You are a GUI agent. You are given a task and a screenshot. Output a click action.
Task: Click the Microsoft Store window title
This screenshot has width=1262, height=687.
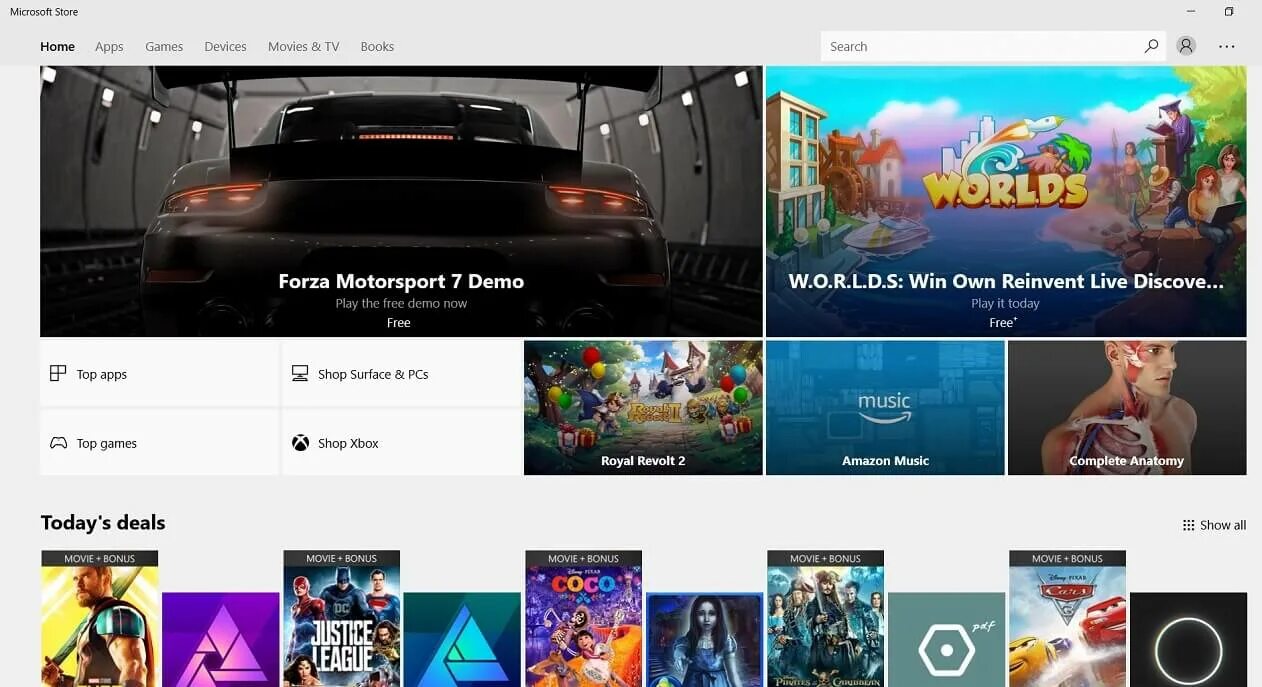tap(44, 12)
